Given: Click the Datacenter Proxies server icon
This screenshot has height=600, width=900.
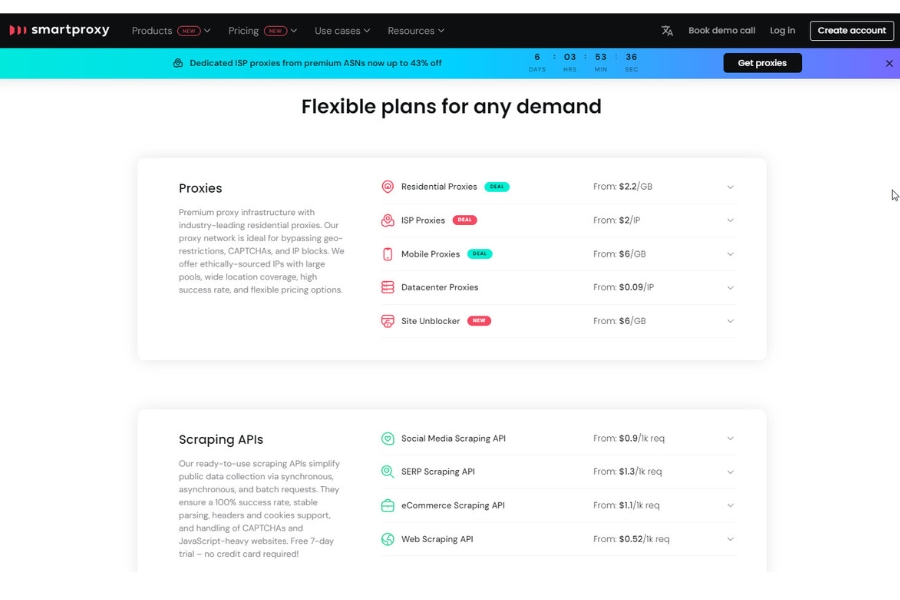Looking at the screenshot, I should [387, 287].
